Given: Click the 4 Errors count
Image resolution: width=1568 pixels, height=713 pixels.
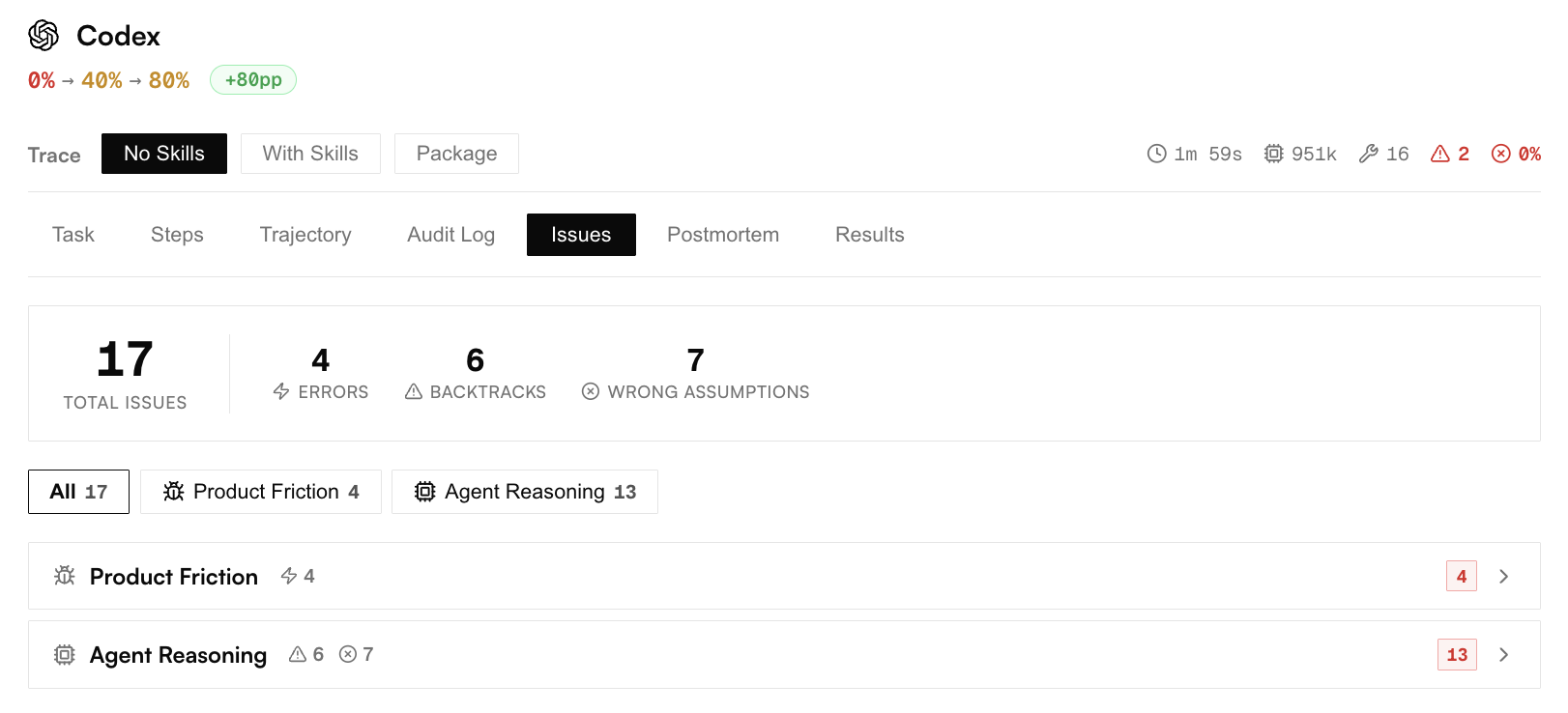Looking at the screenshot, I should coord(321,360).
